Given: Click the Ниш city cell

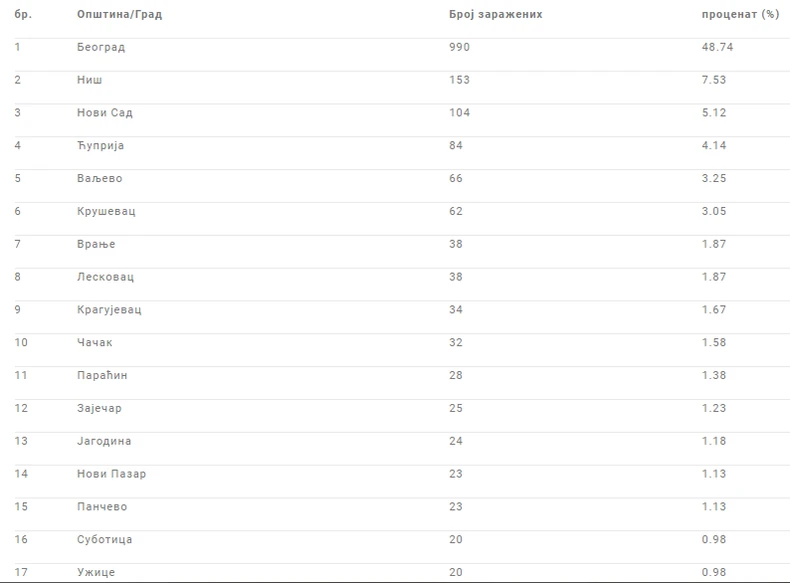Looking at the screenshot, I should [x=89, y=80].
